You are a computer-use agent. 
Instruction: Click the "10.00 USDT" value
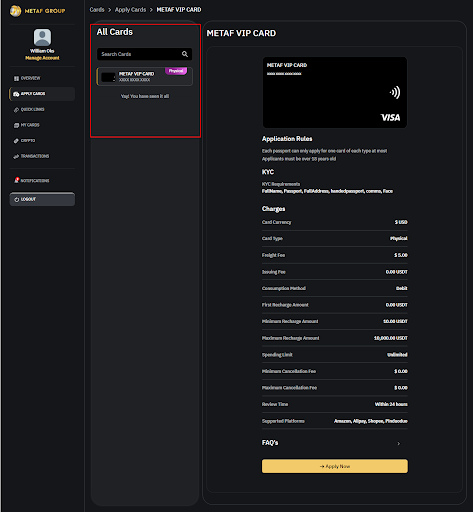coord(395,321)
